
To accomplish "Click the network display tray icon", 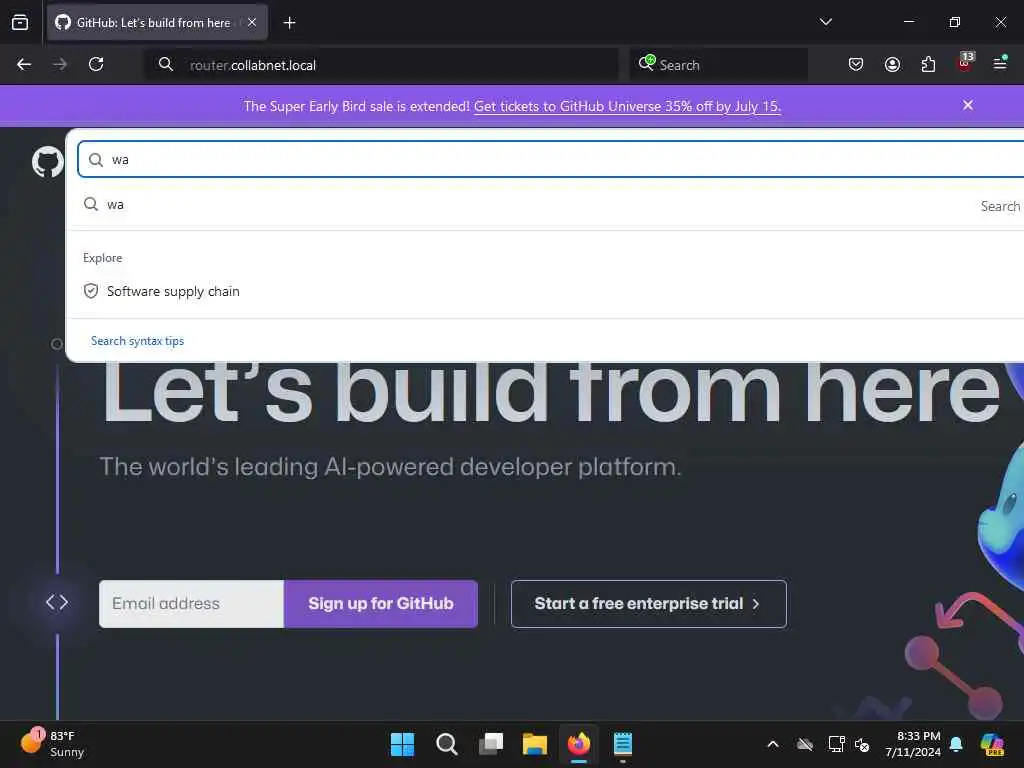I will coord(836,744).
